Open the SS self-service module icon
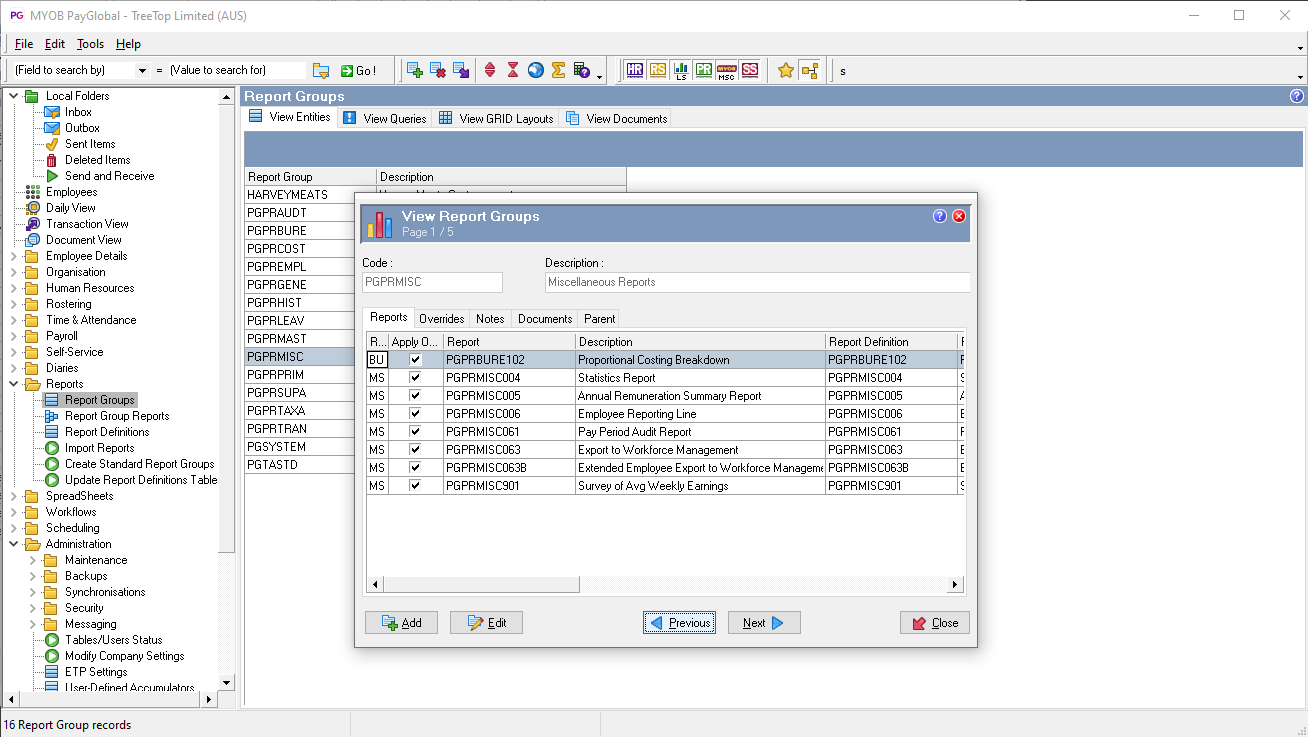Image resolution: width=1308 pixels, height=737 pixels. (750, 70)
